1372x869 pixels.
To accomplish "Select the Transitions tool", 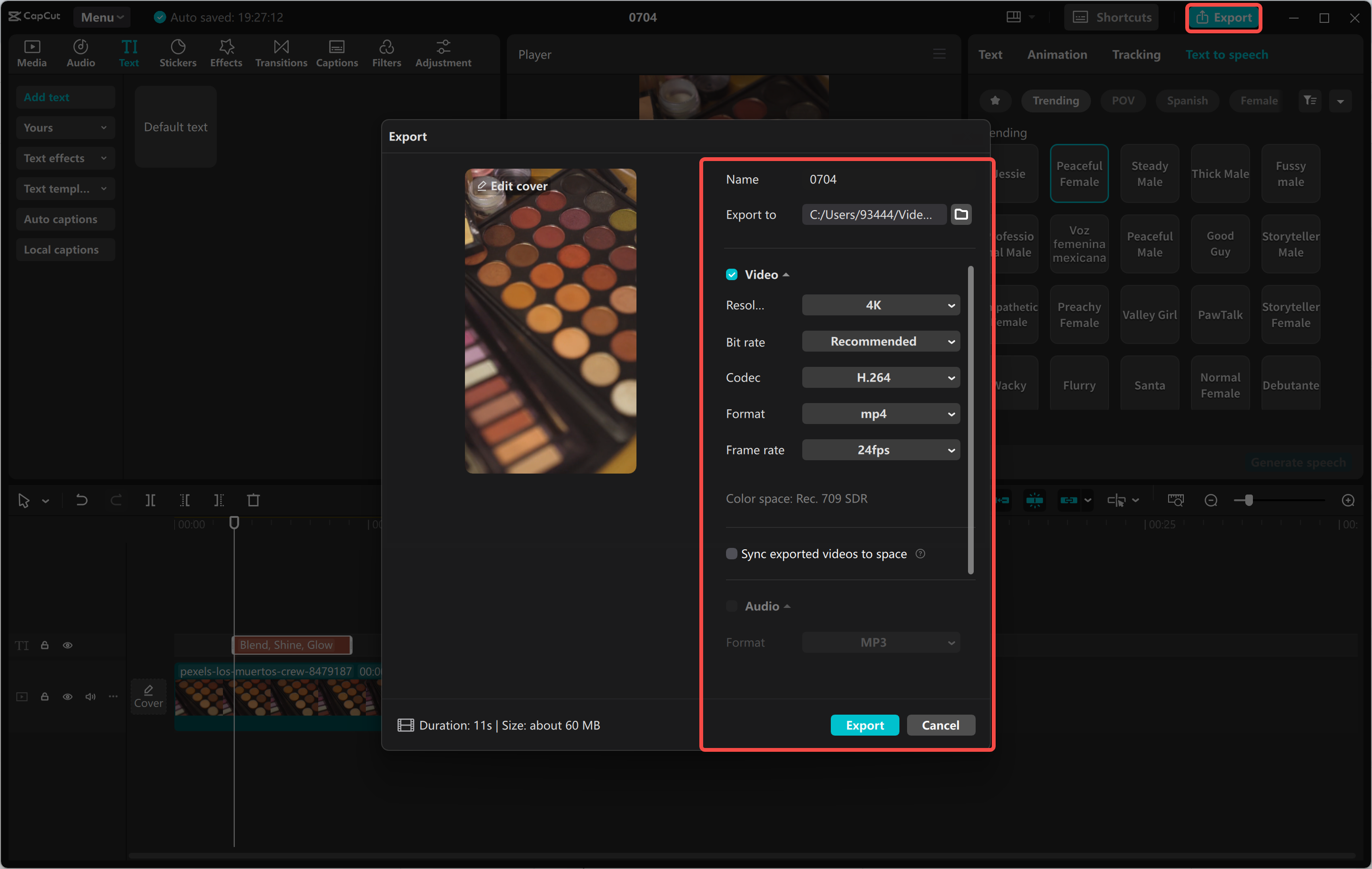I will click(280, 53).
